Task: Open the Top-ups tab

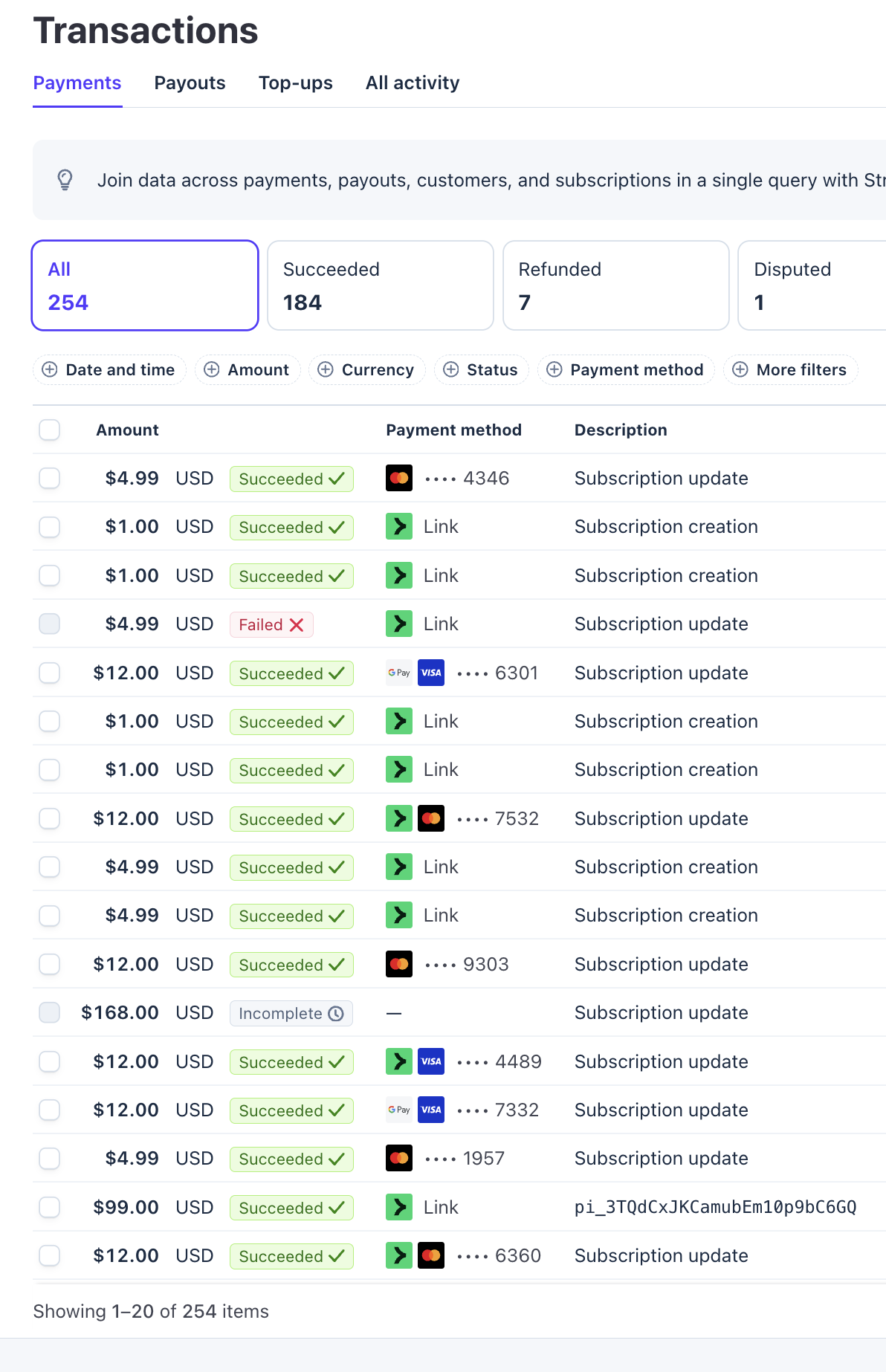Action: point(296,82)
